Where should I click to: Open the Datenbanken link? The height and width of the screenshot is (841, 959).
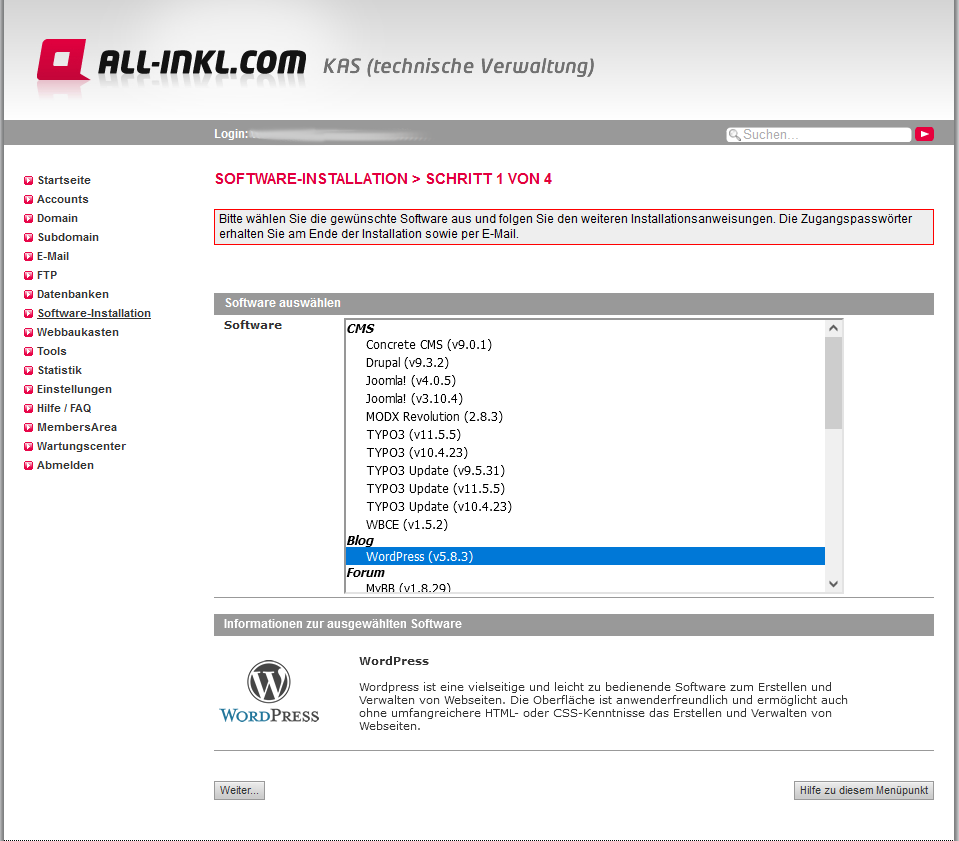click(73, 294)
